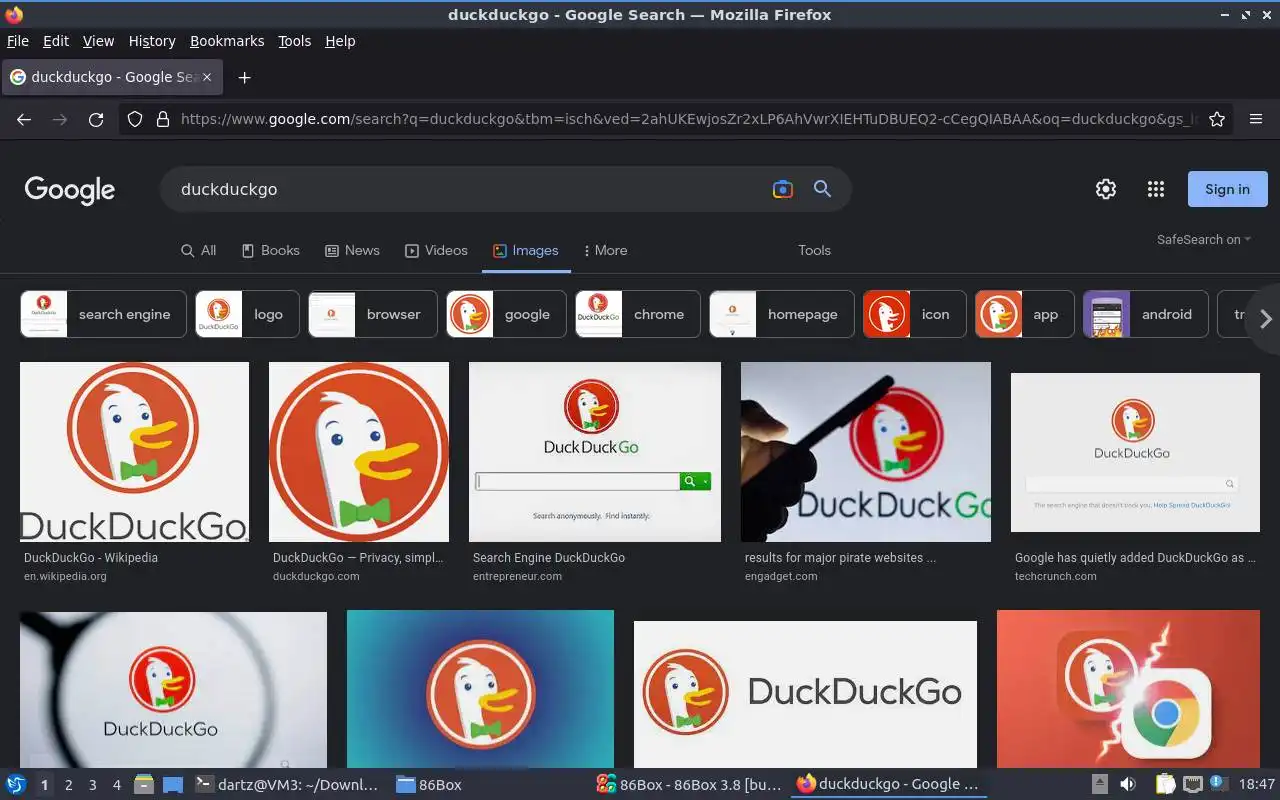Expand the SafeSearch on dropdown
Image resolution: width=1280 pixels, height=800 pixels.
(x=1204, y=239)
